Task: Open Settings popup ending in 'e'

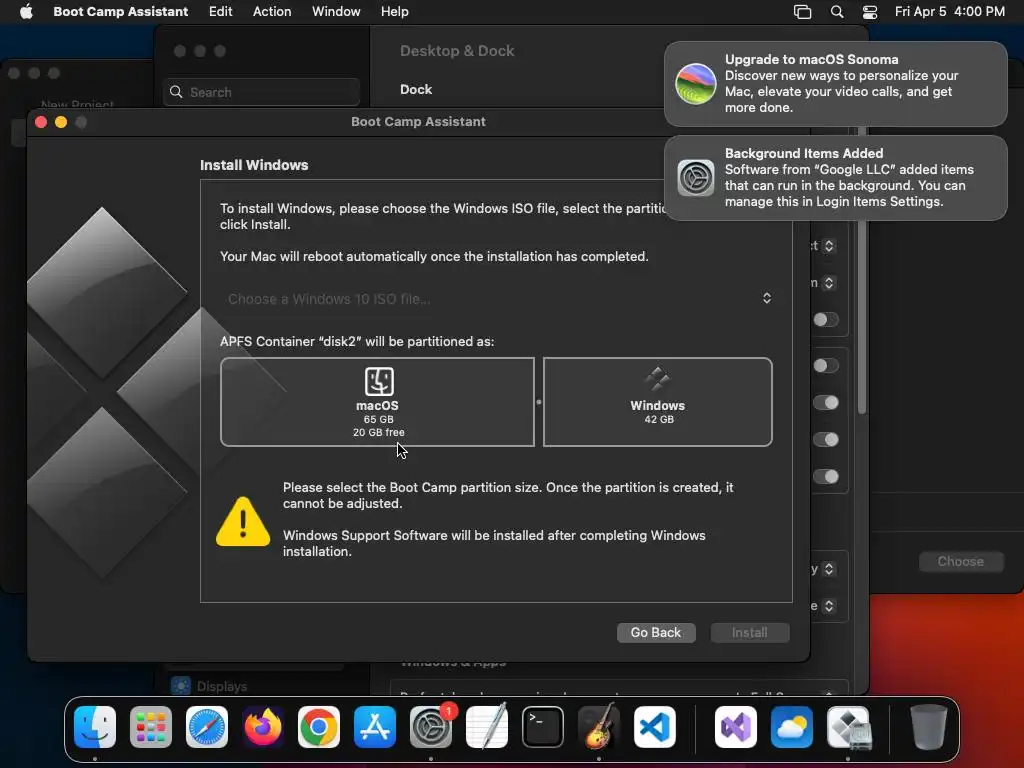Action: coord(828,606)
